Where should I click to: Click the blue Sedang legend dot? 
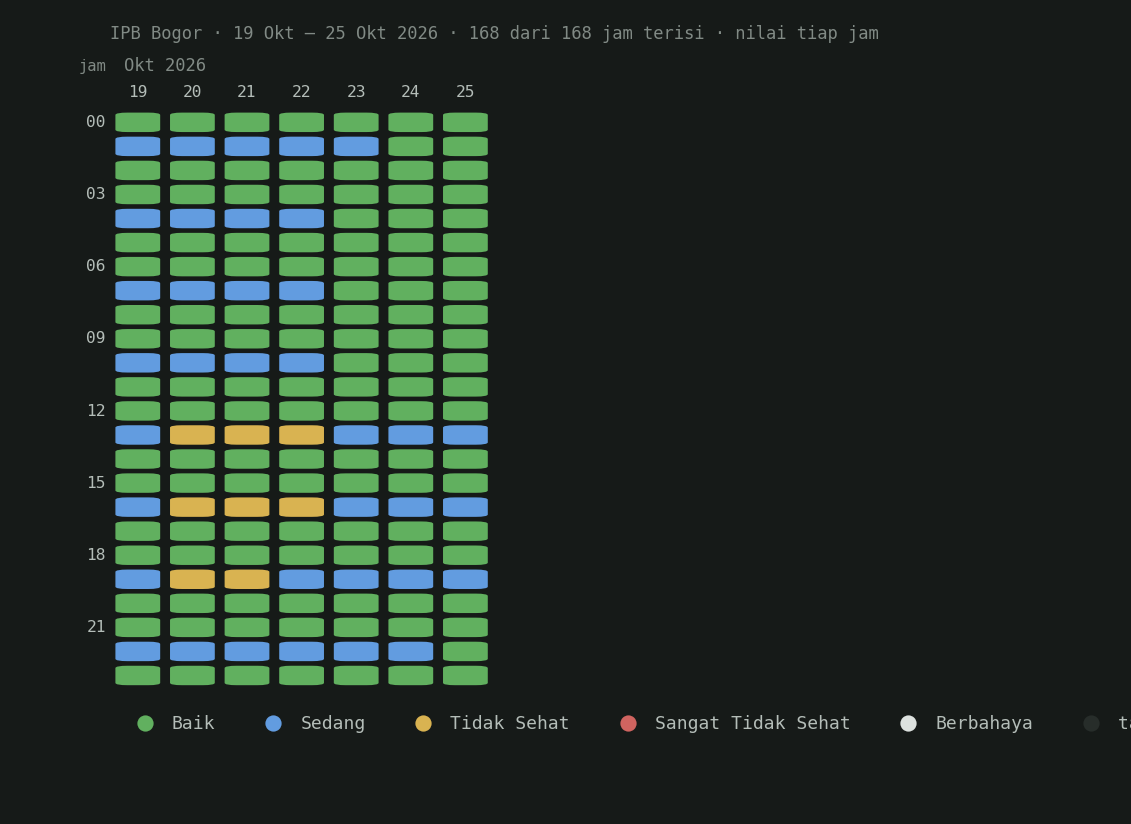[273, 724]
